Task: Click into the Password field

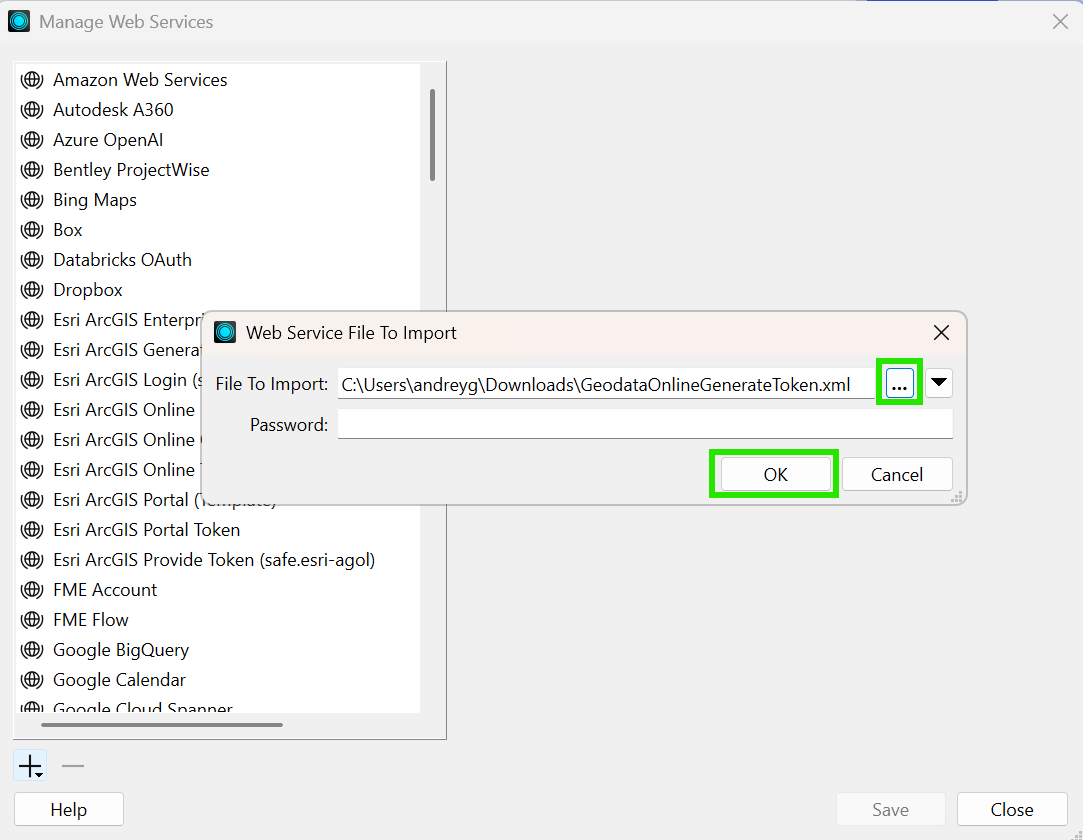Action: pos(645,424)
